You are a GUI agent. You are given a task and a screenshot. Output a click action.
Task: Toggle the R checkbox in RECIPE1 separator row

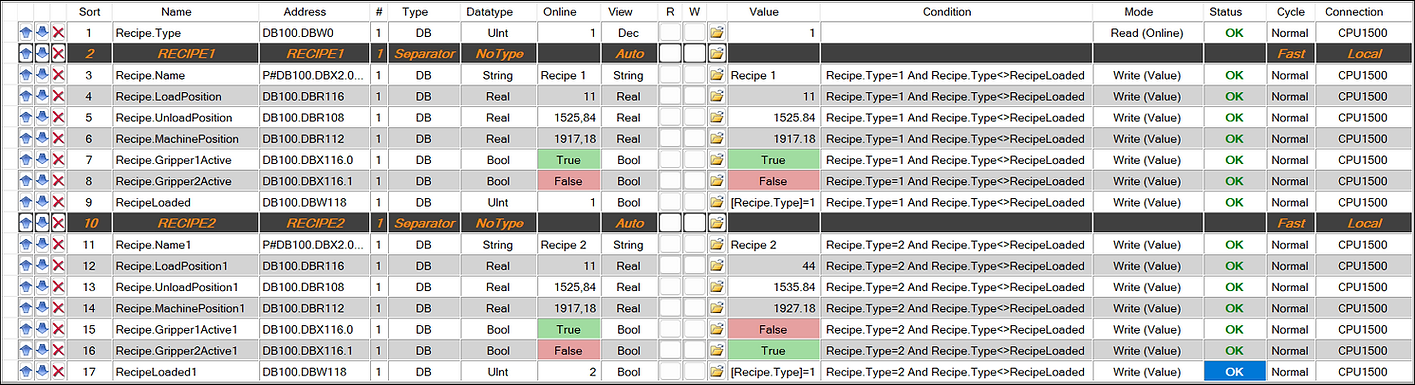[x=671, y=54]
